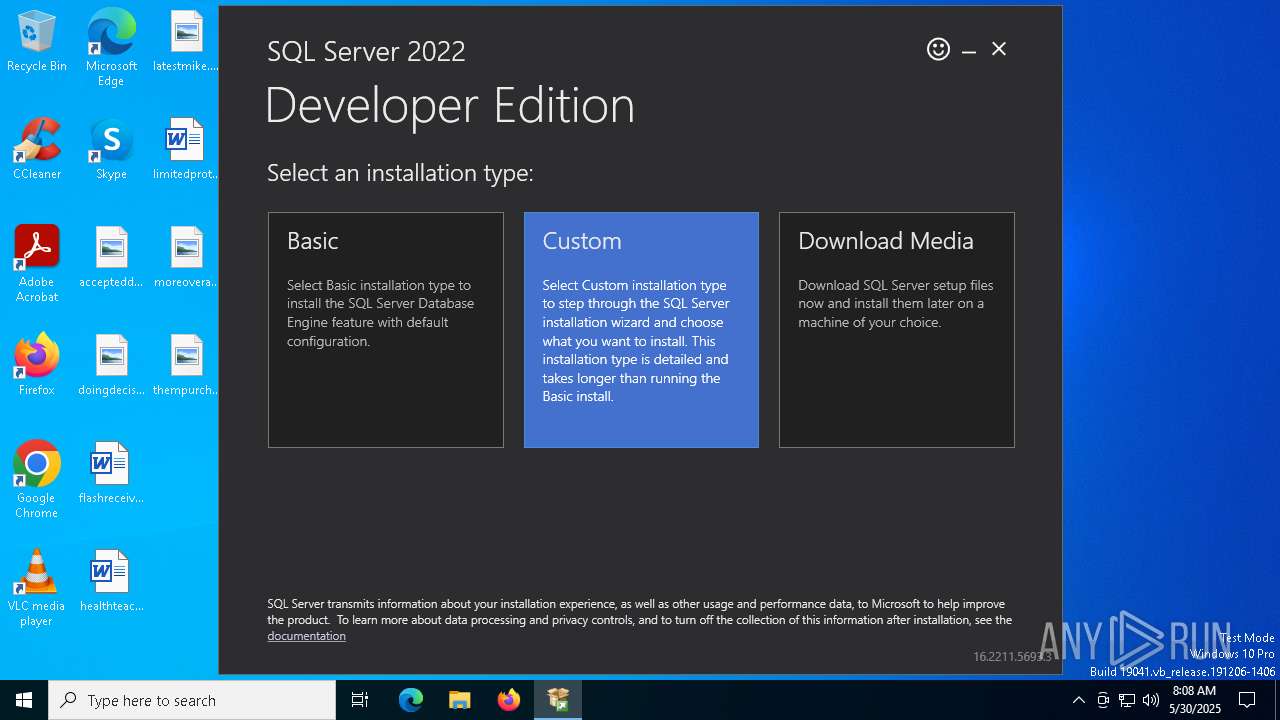Open the documentation link
Image resolution: width=1280 pixels, height=720 pixels.
pyautogui.click(x=306, y=636)
